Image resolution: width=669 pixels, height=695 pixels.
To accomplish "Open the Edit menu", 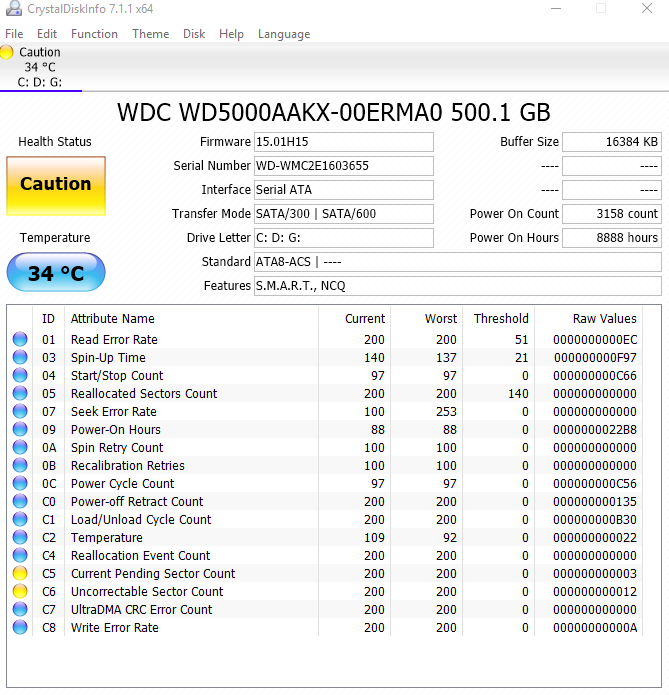I will [x=47, y=34].
